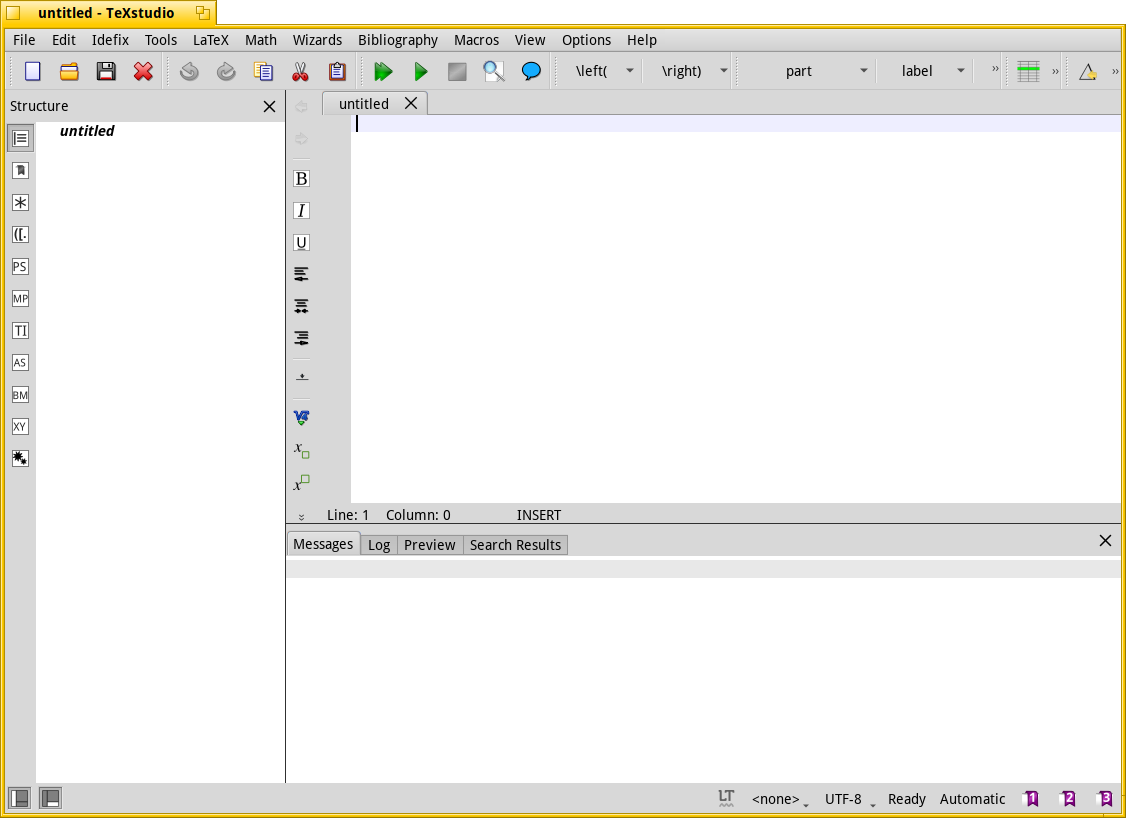Expand hidden table toolbar items

coord(1056,70)
